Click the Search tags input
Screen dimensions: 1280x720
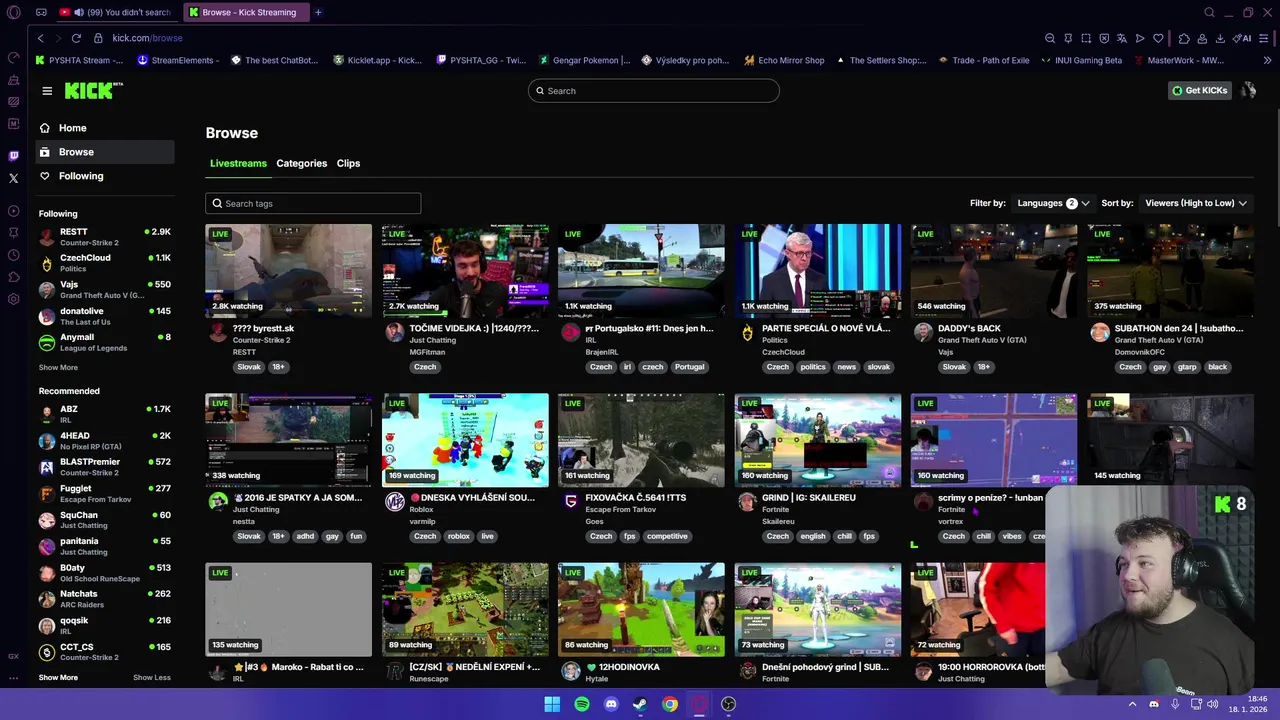tap(313, 203)
